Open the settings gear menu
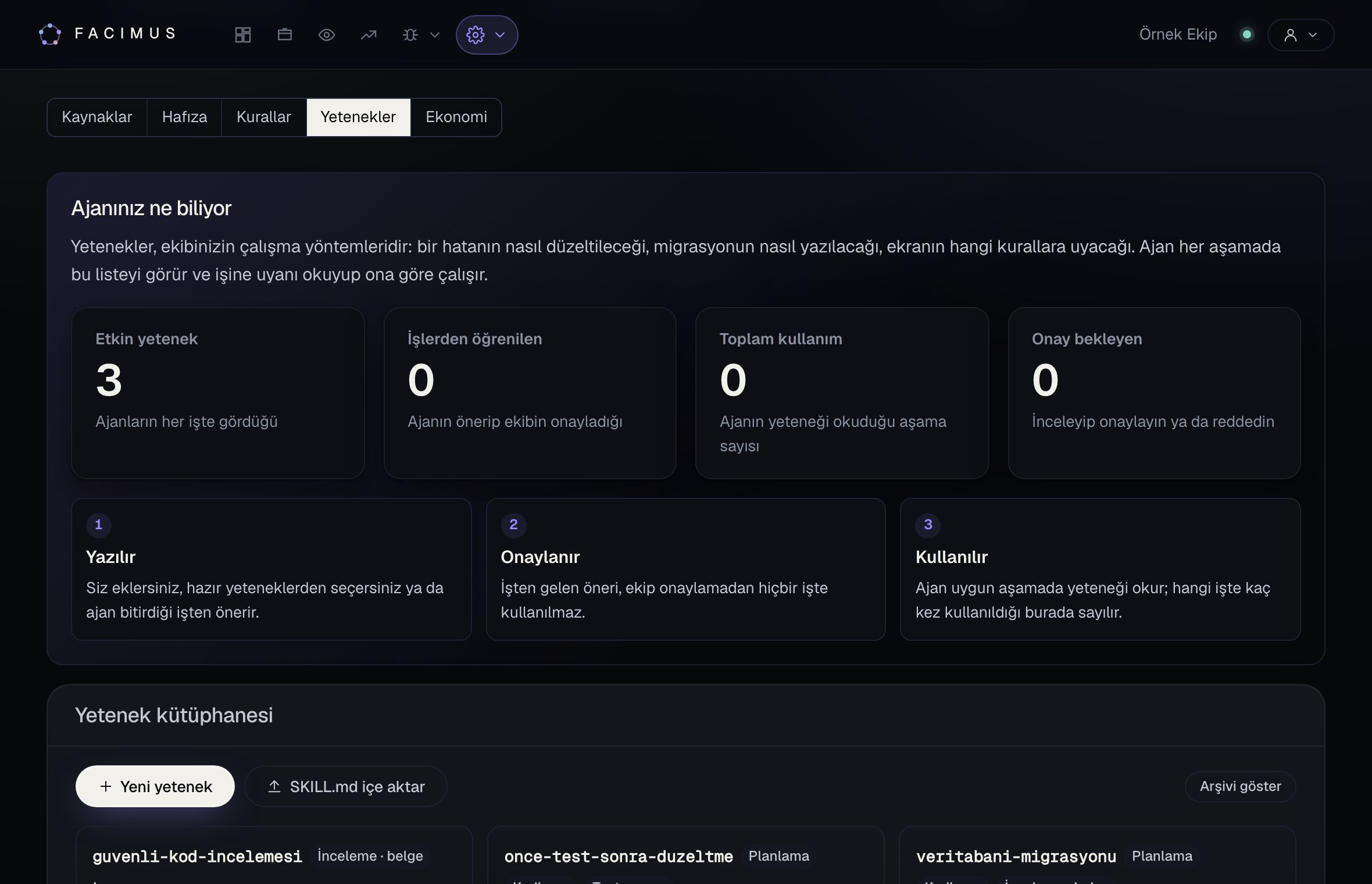Image resolution: width=1372 pixels, height=884 pixels. [x=476, y=35]
